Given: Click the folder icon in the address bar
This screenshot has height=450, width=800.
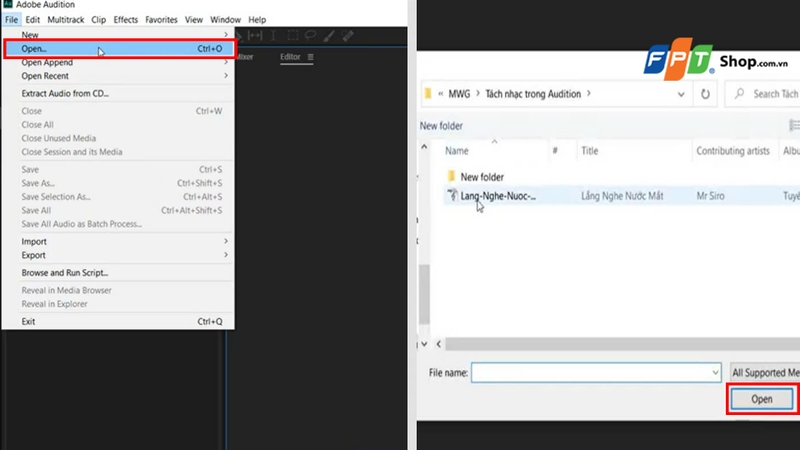Looking at the screenshot, I should coord(428,93).
